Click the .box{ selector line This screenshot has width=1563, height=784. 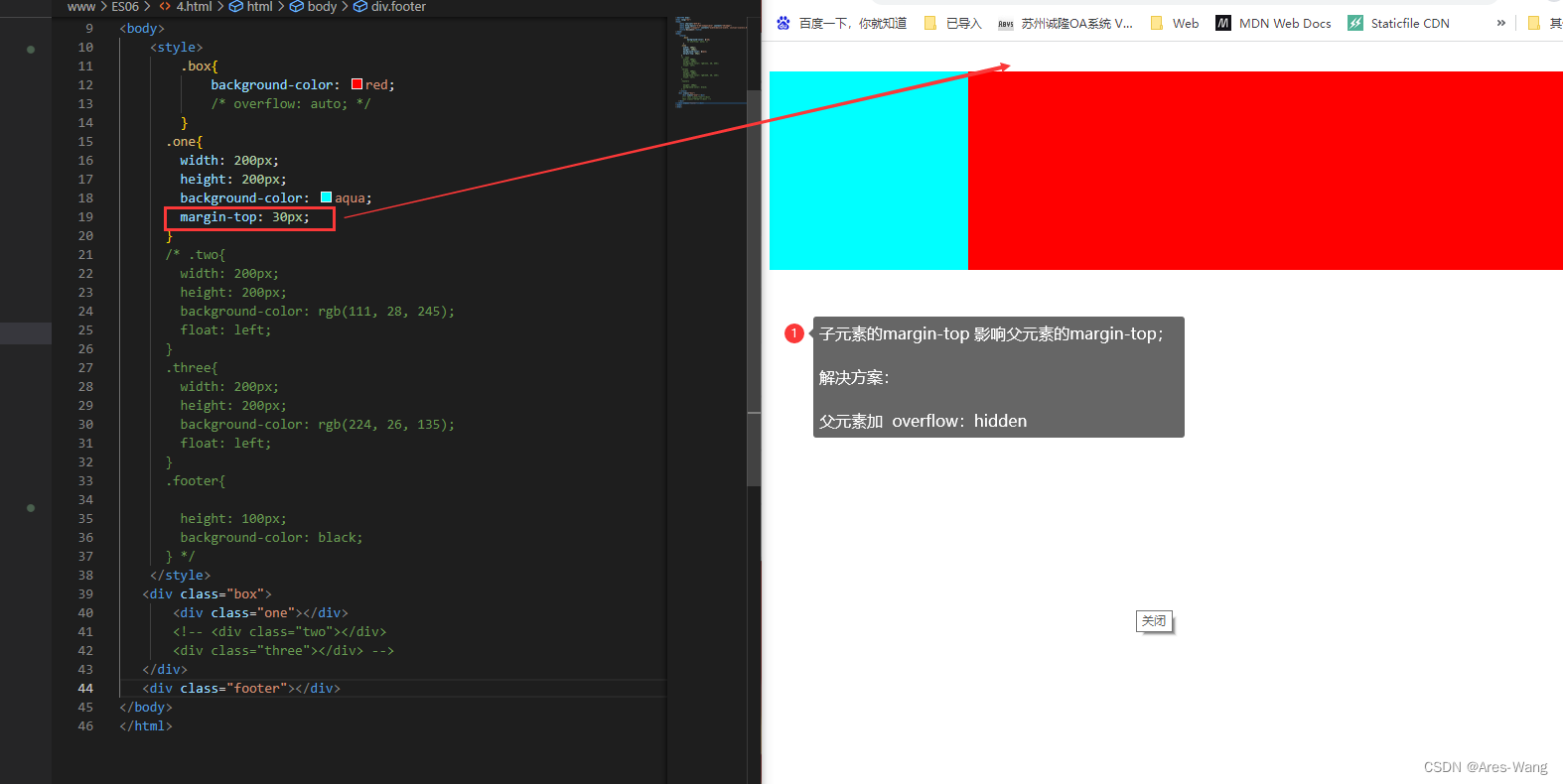pyautogui.click(x=200, y=65)
